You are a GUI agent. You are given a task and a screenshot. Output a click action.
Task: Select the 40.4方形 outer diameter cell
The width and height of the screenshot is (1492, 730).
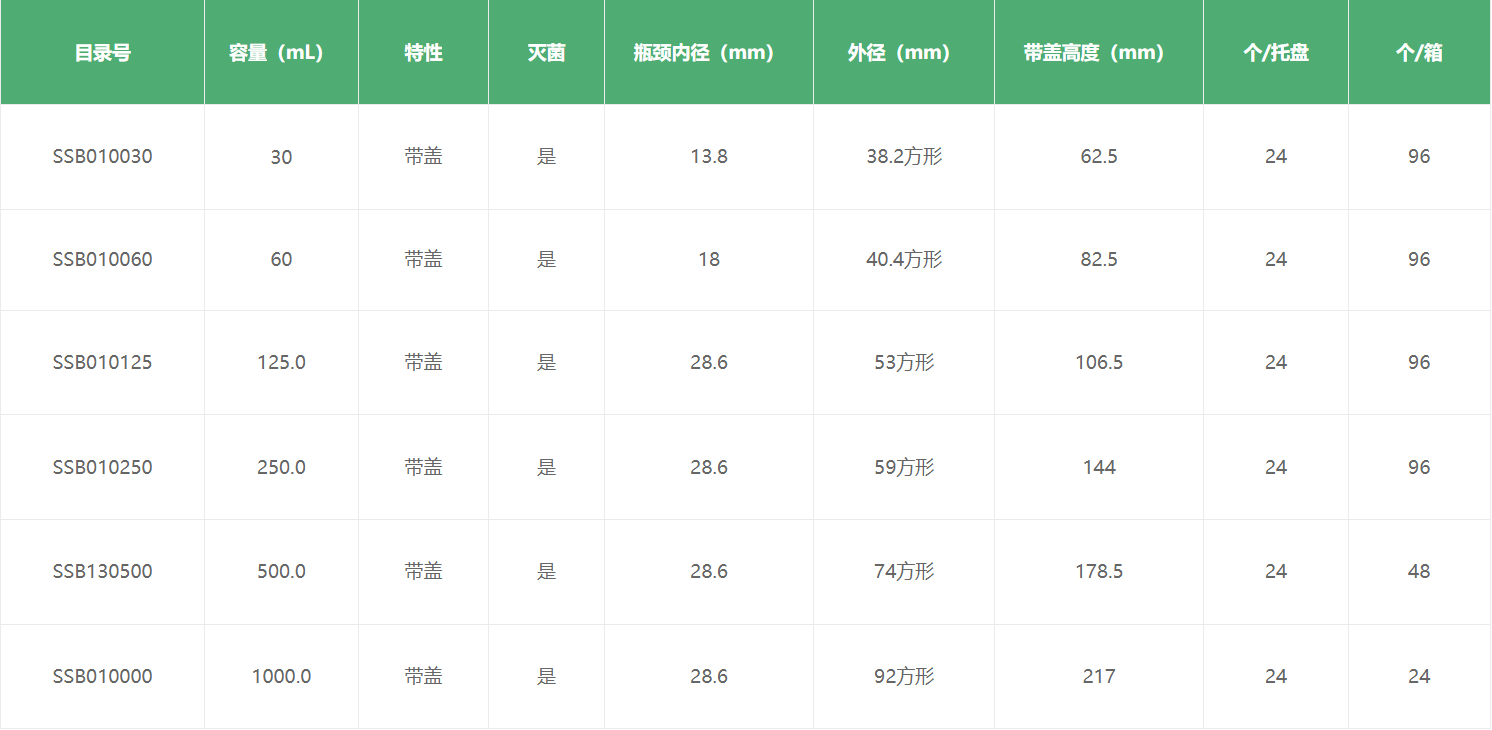coord(904,260)
